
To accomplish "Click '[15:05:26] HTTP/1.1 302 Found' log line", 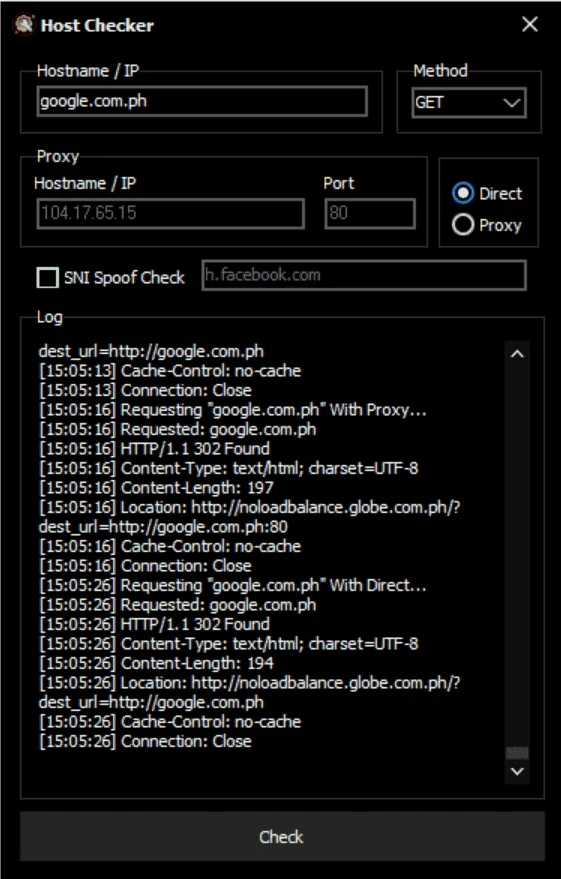I will (154, 624).
